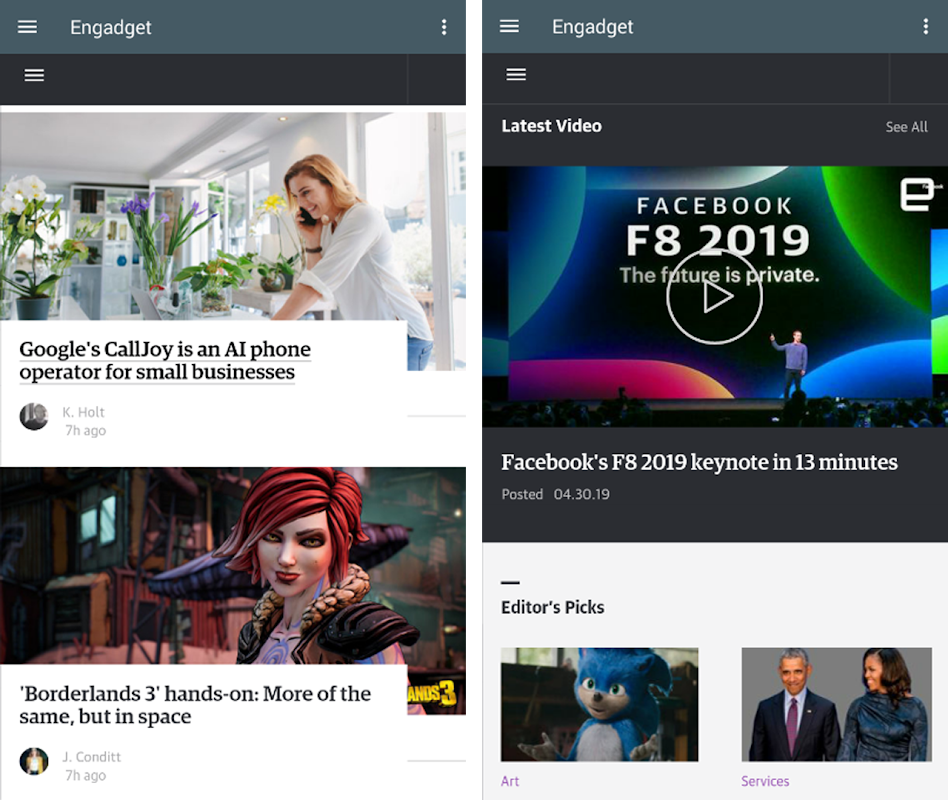Open Facebook's F8 2019 keynote video title
The width and height of the screenshot is (948, 800).
pyautogui.click(x=699, y=463)
